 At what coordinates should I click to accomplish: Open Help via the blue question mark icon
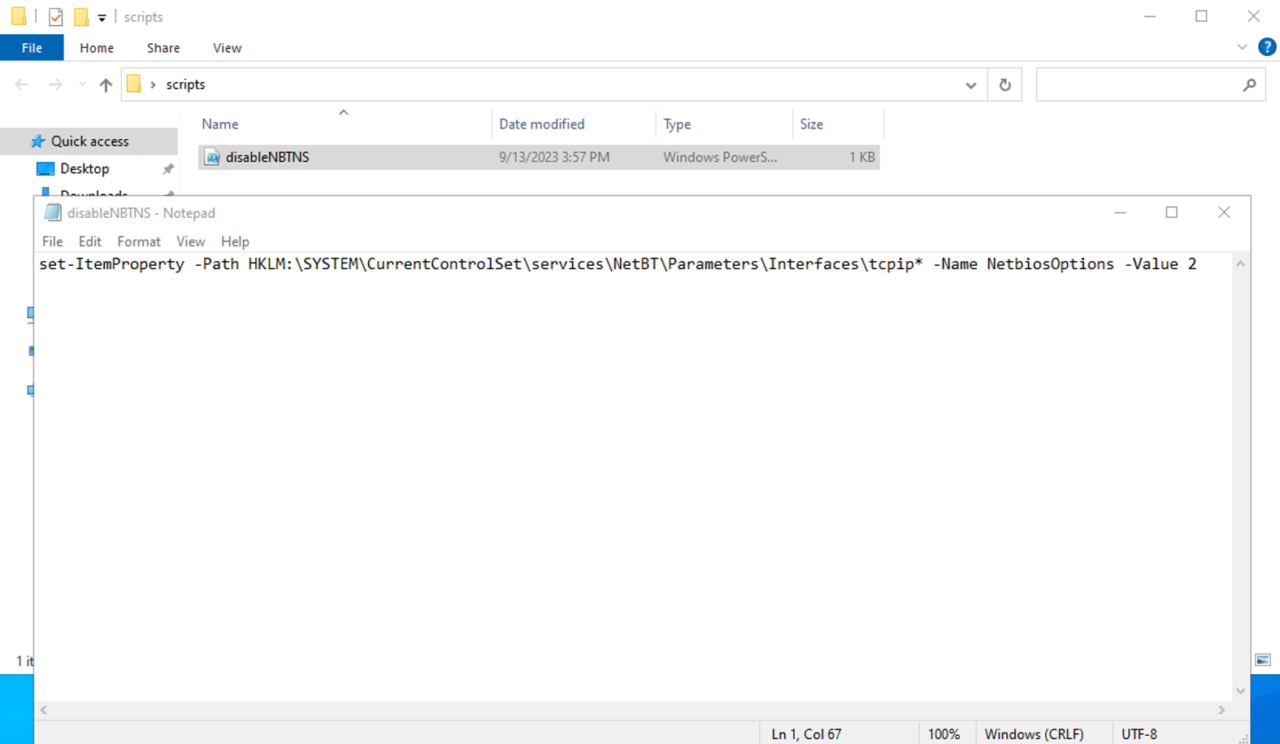(1266, 47)
